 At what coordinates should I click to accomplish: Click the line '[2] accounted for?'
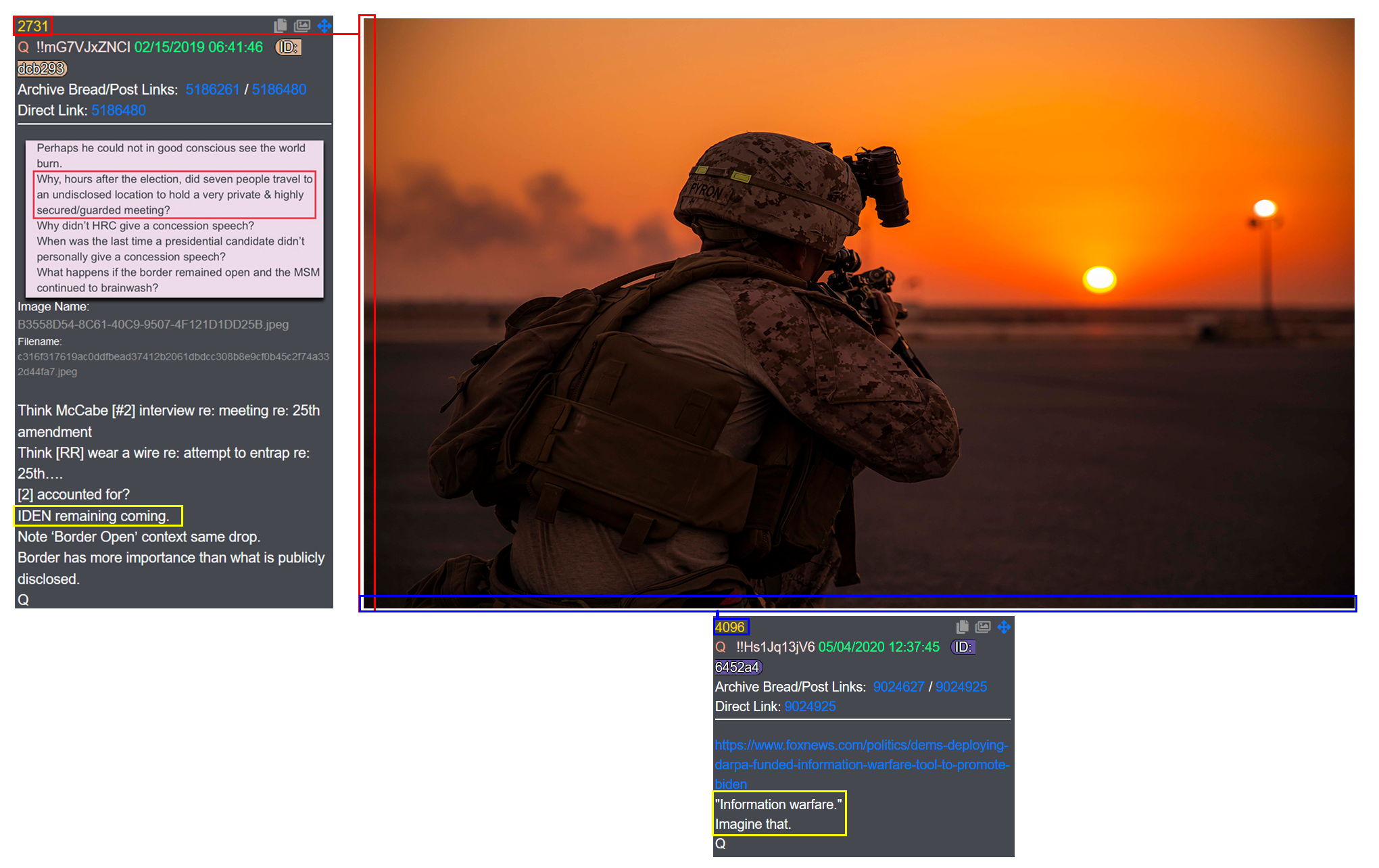click(x=74, y=494)
